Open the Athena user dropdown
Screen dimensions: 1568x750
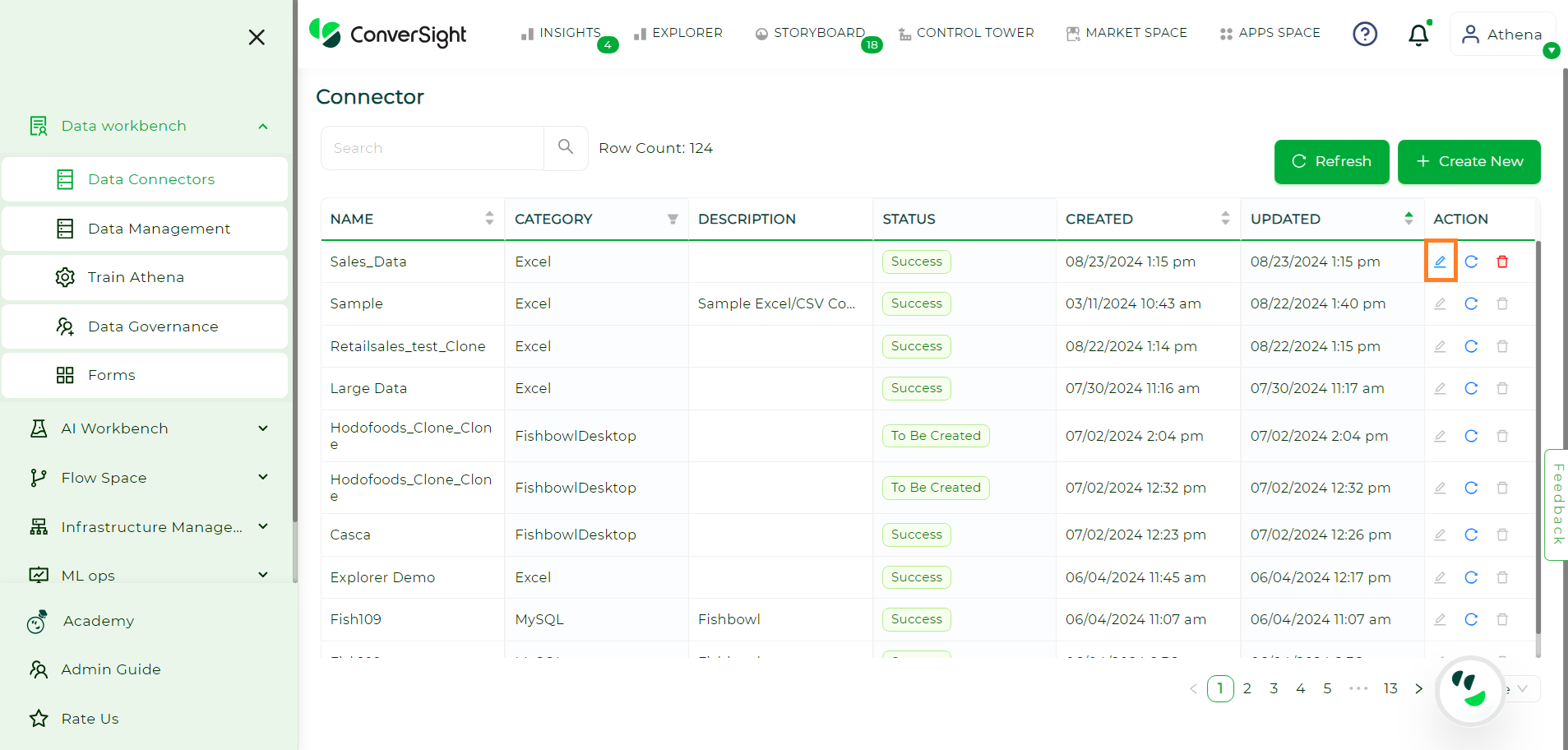[x=1502, y=35]
